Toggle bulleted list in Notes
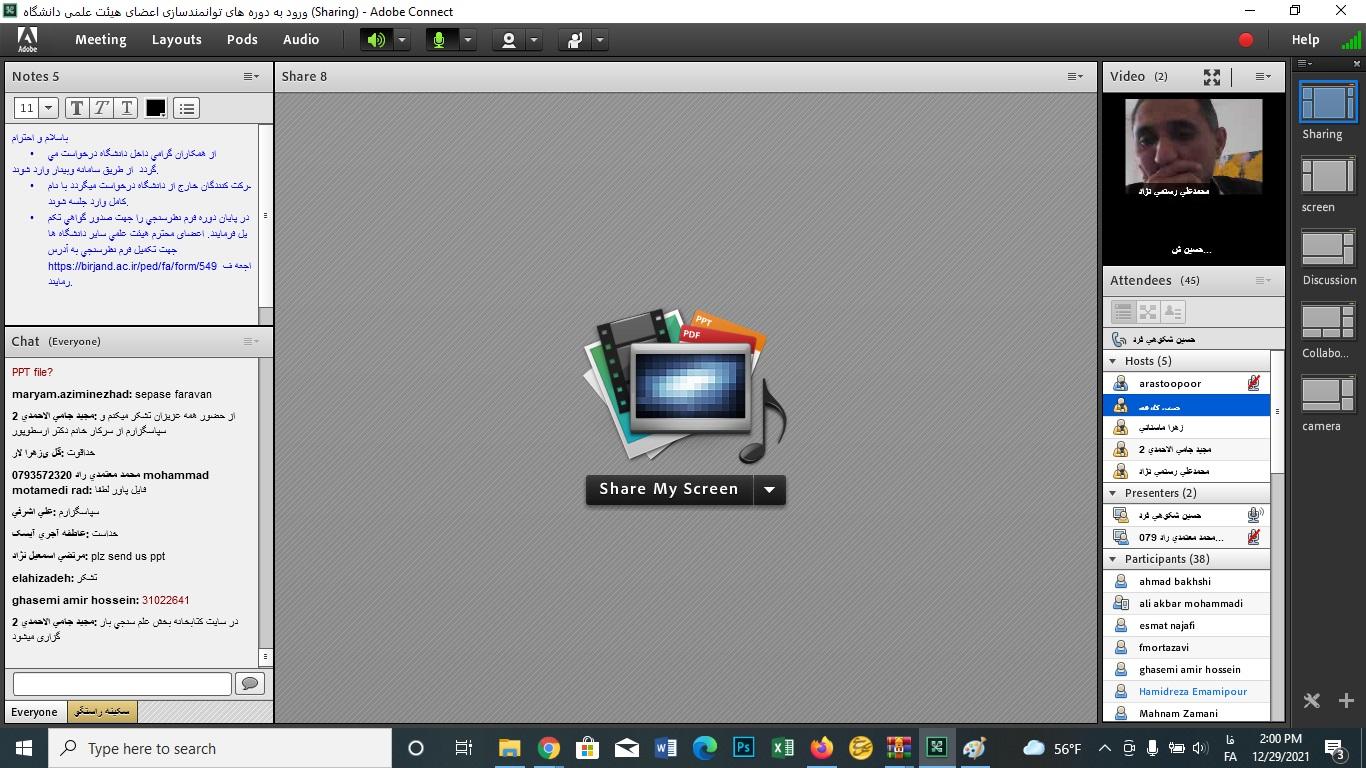1366x768 pixels. click(187, 108)
